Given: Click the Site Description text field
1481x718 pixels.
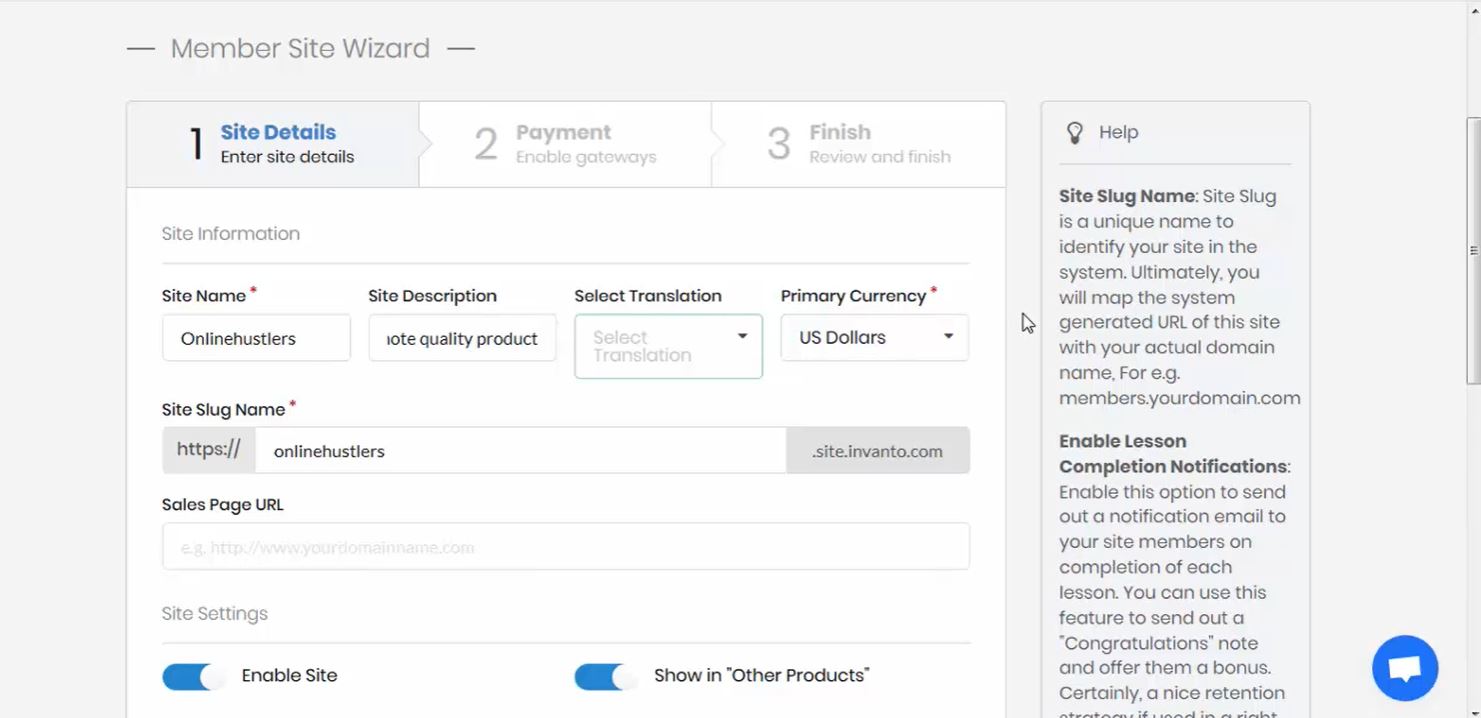Looking at the screenshot, I should click(462, 338).
